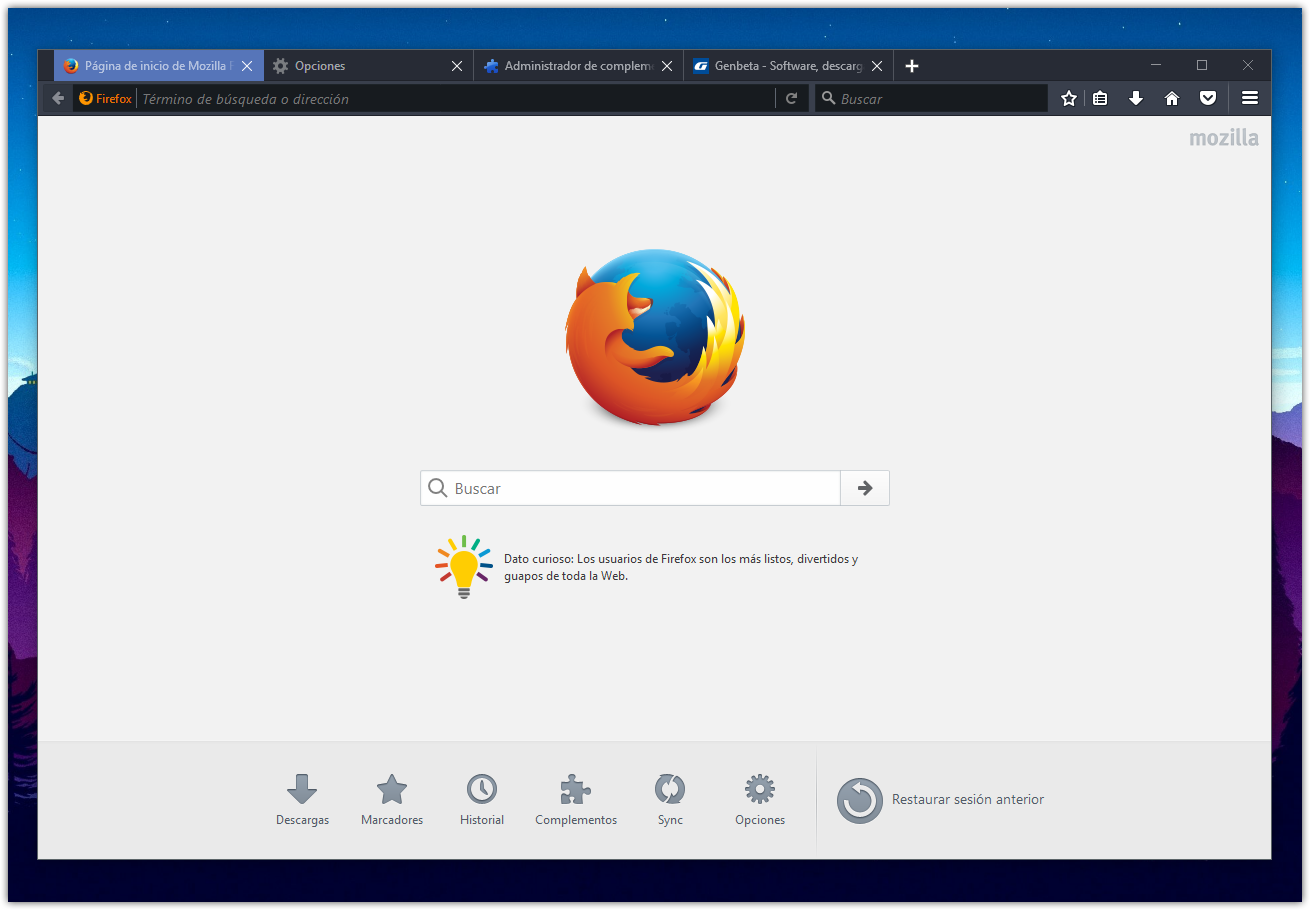1310x910 pixels.
Task: Open the search engine dropdown in the search bar
Action: coord(828,98)
